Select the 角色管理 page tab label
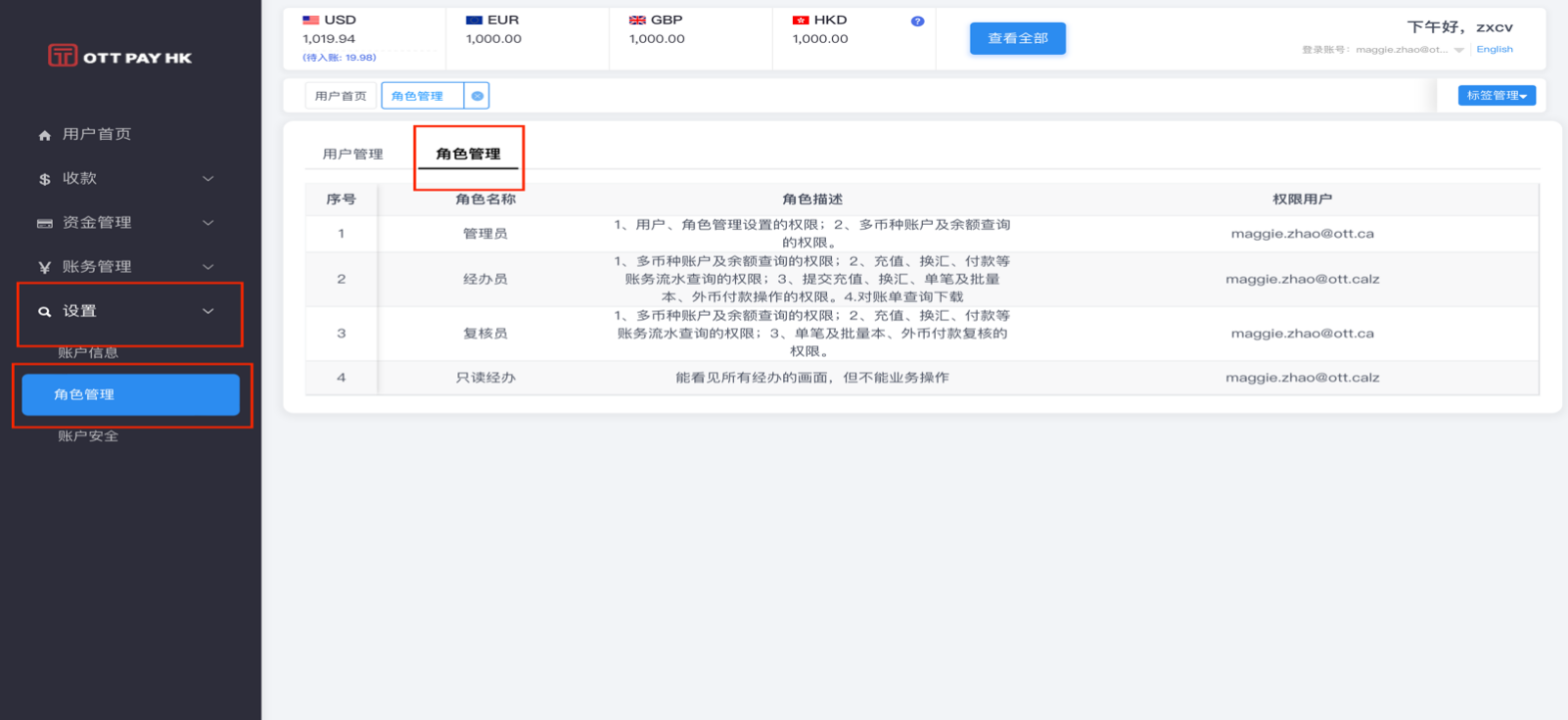 click(418, 96)
